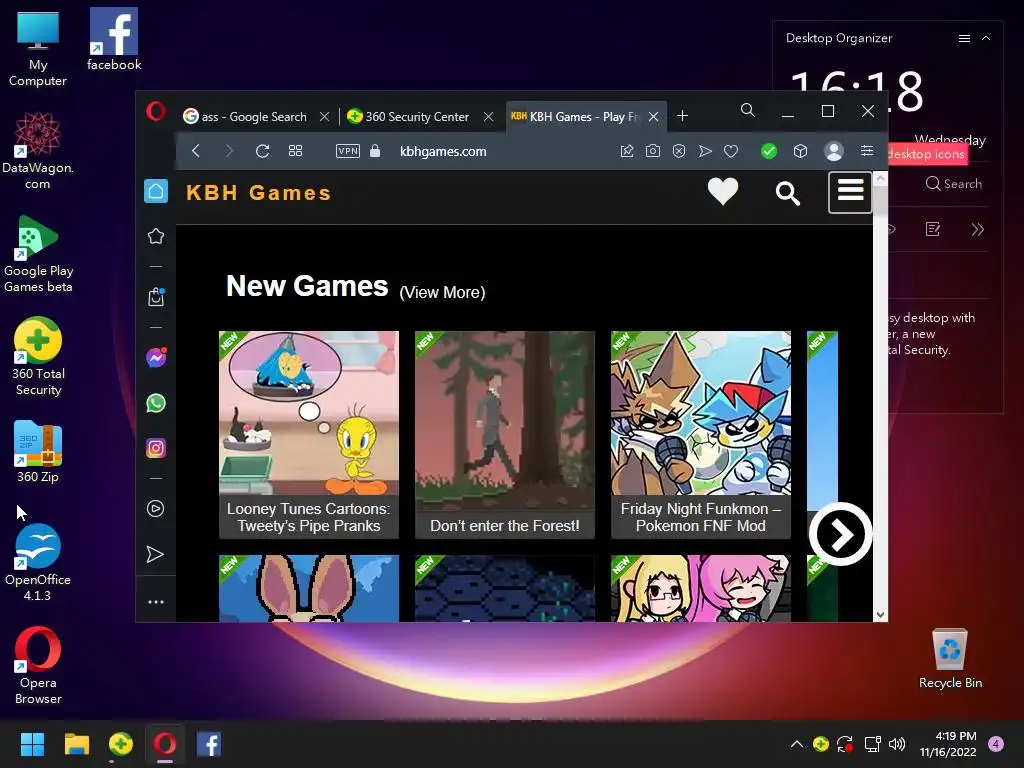Click the page scrollbar down arrow

(x=880, y=615)
